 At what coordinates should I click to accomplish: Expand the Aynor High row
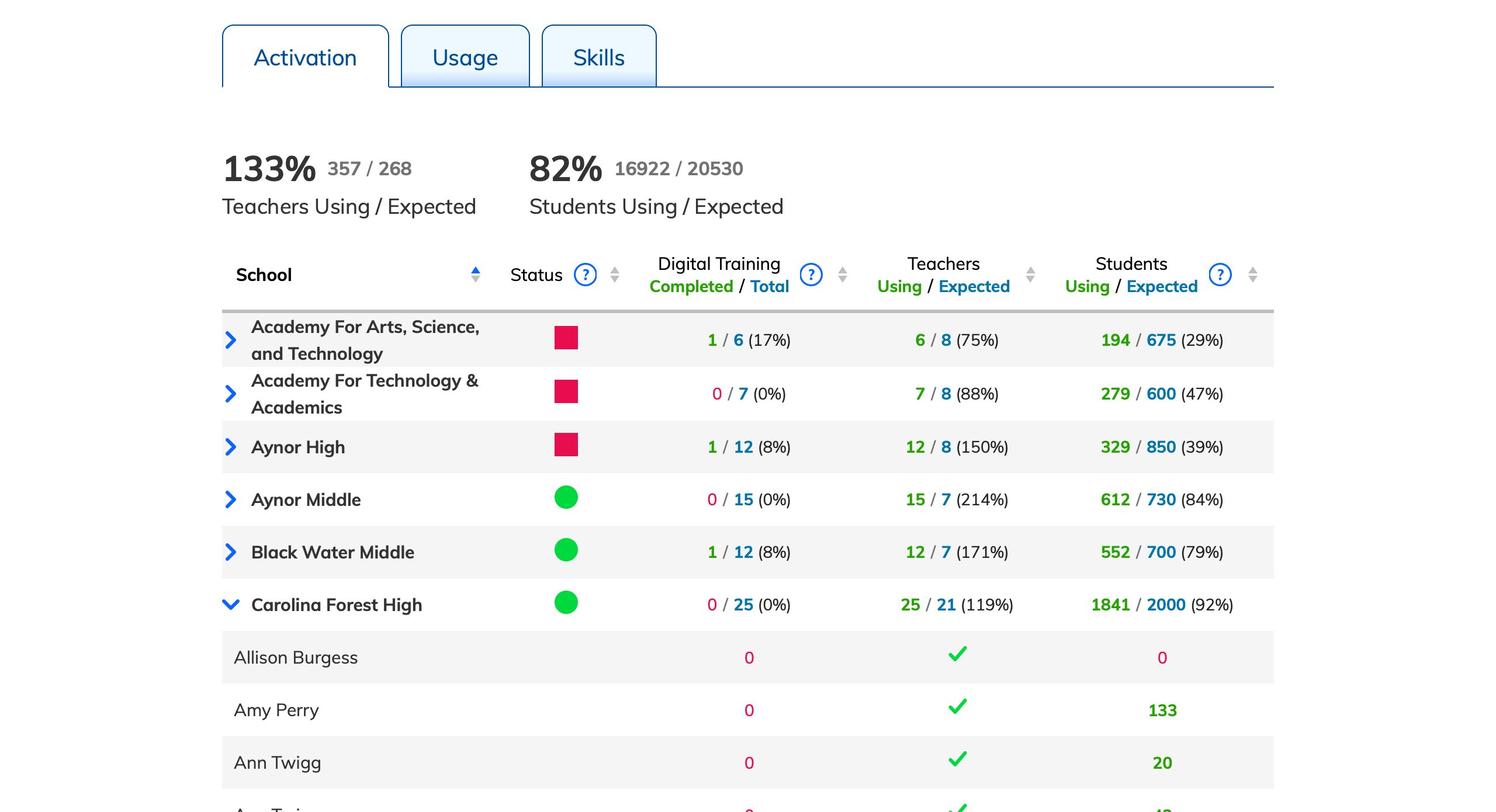click(231, 447)
